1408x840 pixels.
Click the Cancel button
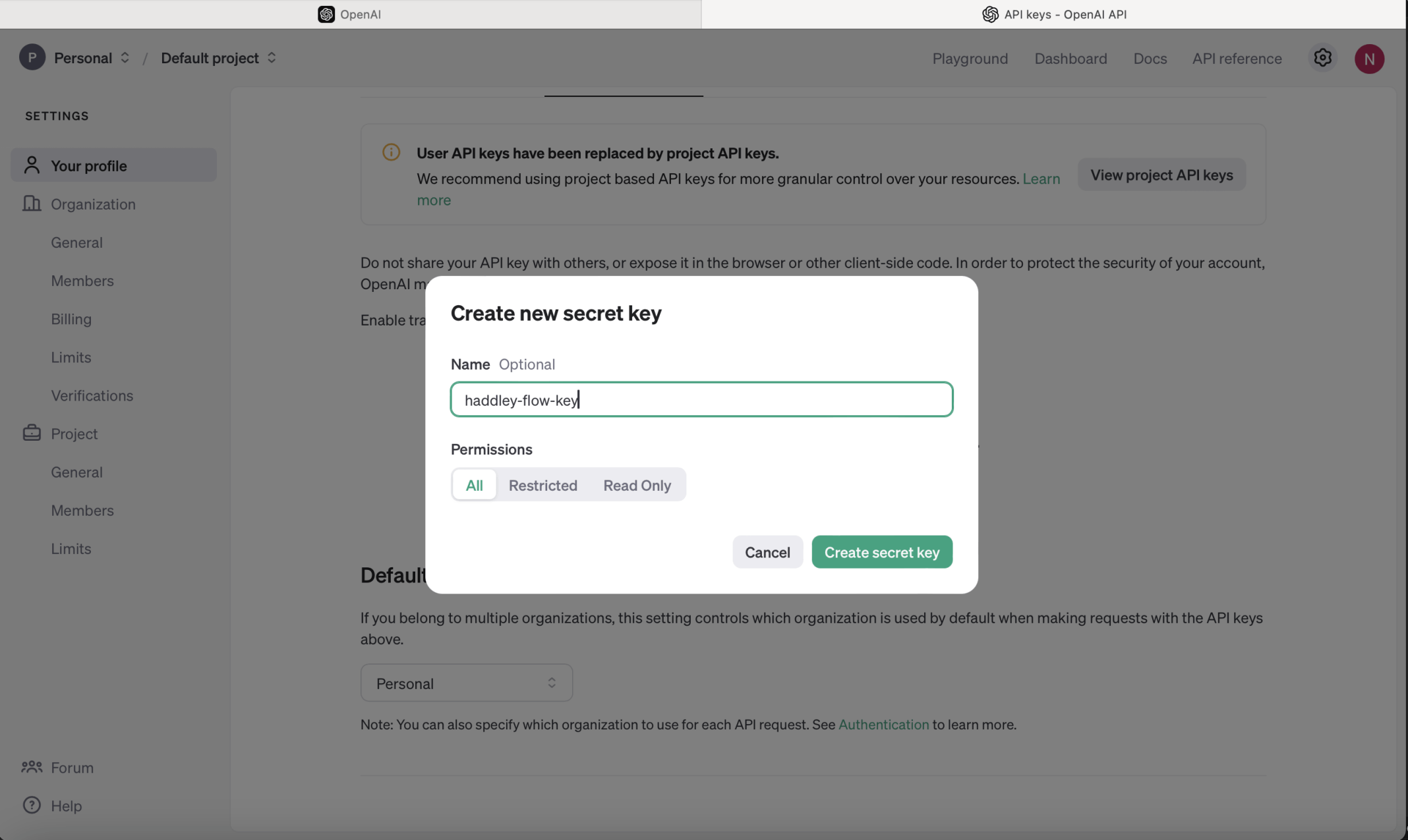click(767, 552)
